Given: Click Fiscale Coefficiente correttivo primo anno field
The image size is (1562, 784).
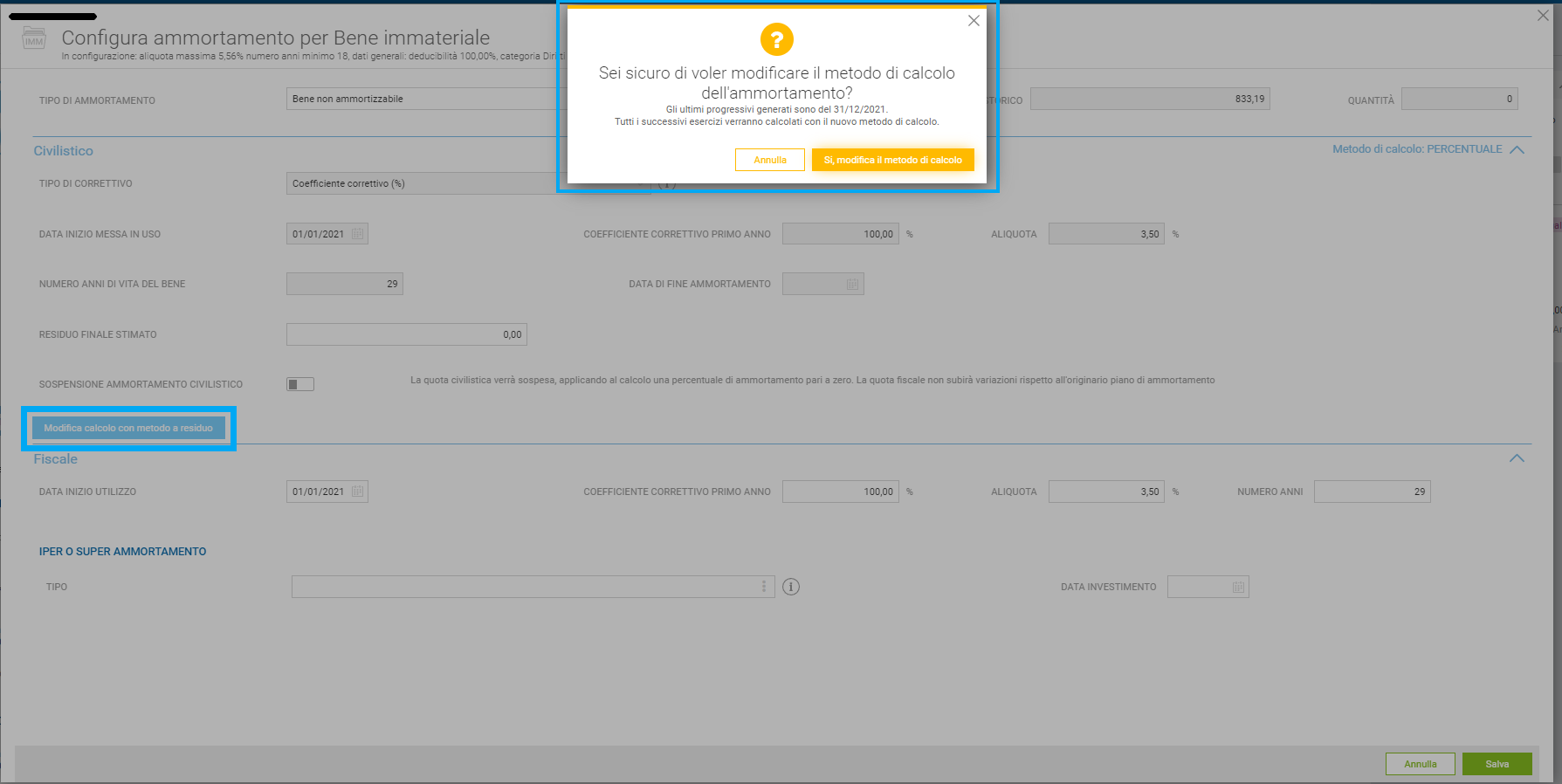Looking at the screenshot, I should pos(841,492).
